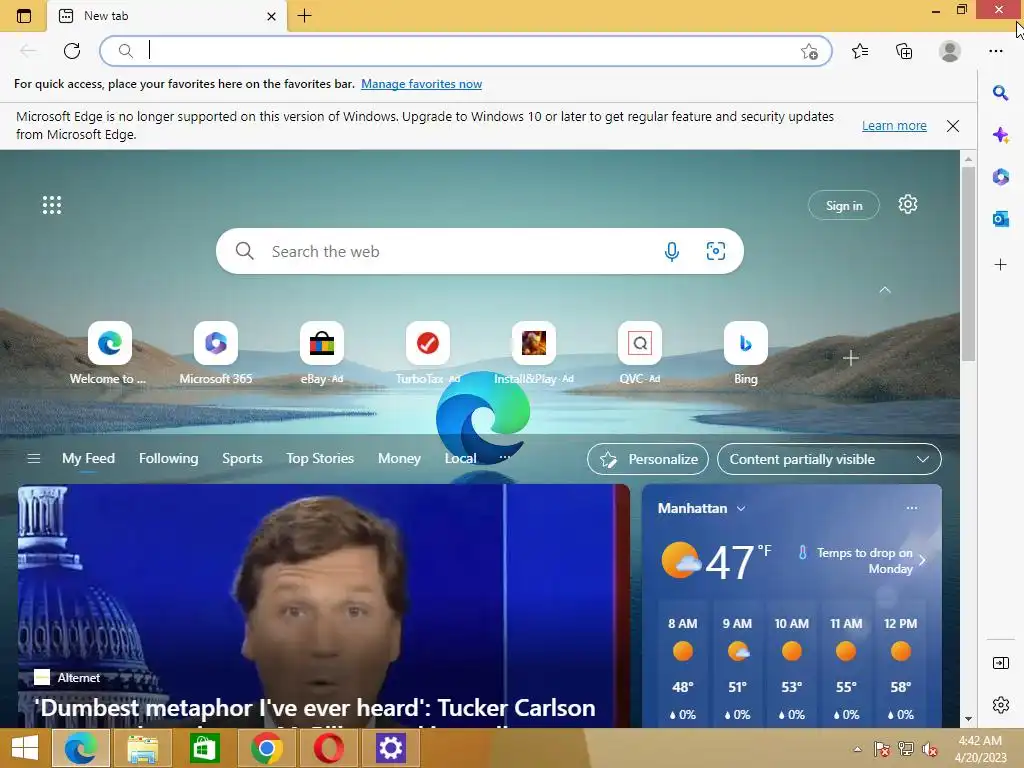Switch to Top Stories tab
The width and height of the screenshot is (1024, 768).
tap(320, 458)
